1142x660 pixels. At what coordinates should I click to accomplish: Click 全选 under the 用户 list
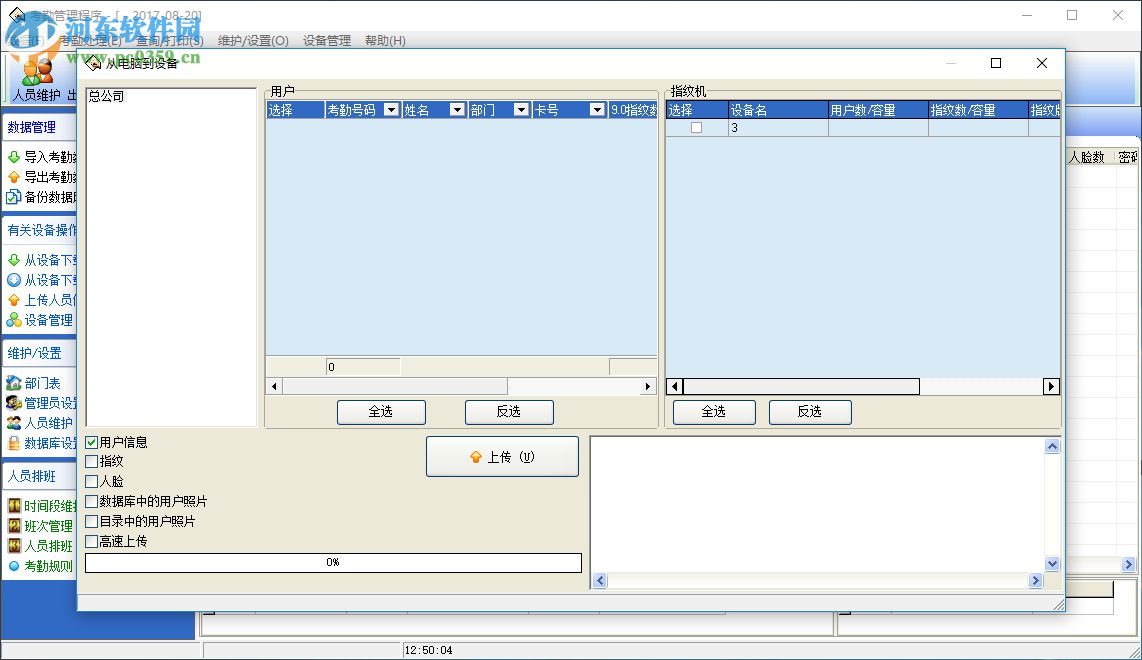[x=381, y=412]
